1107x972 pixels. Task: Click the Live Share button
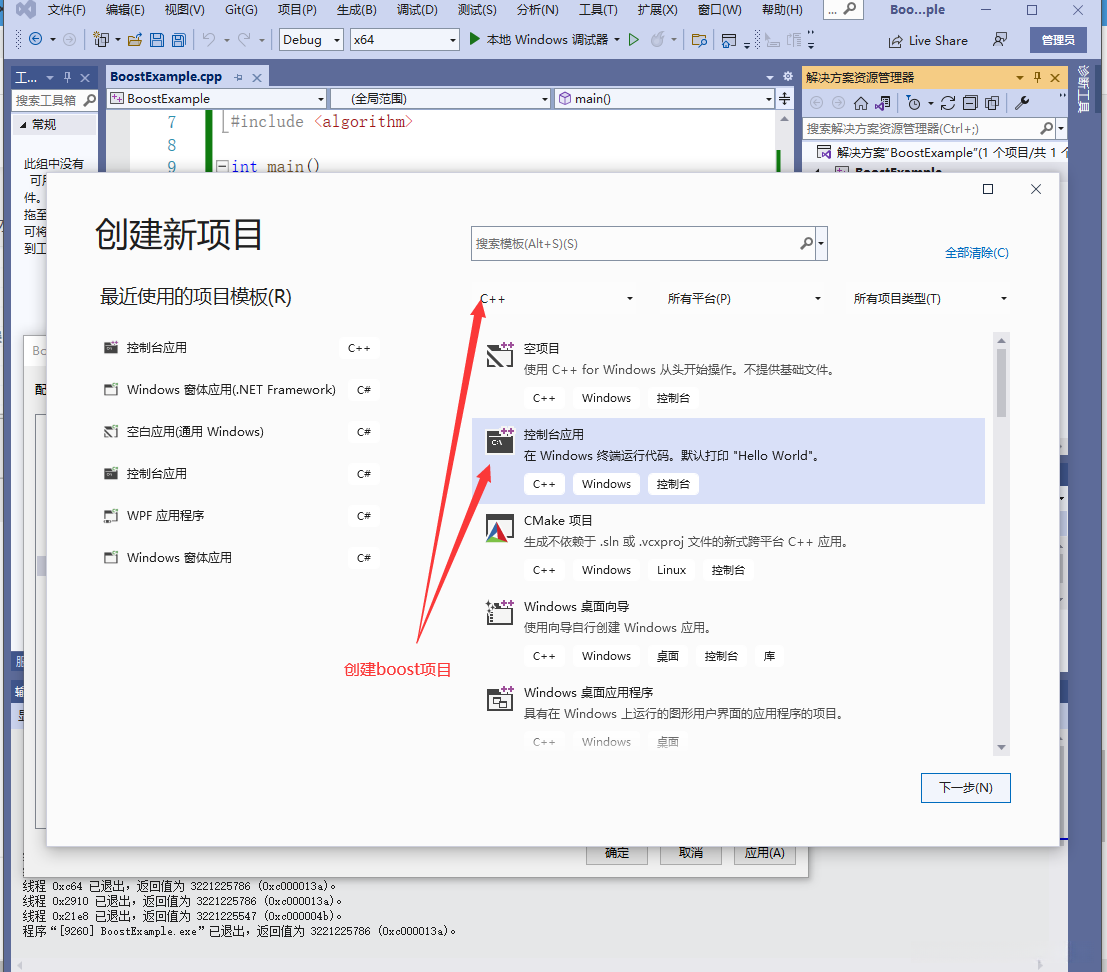tap(928, 40)
